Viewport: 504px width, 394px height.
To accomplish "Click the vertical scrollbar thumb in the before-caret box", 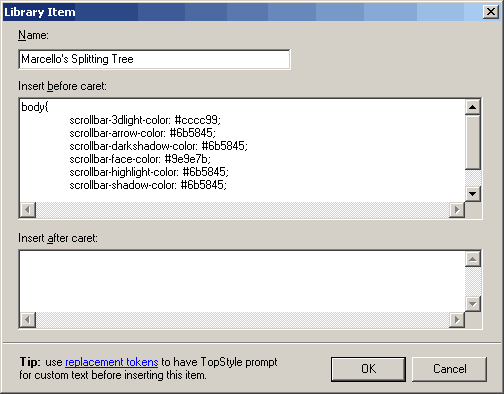I will (x=472, y=142).
